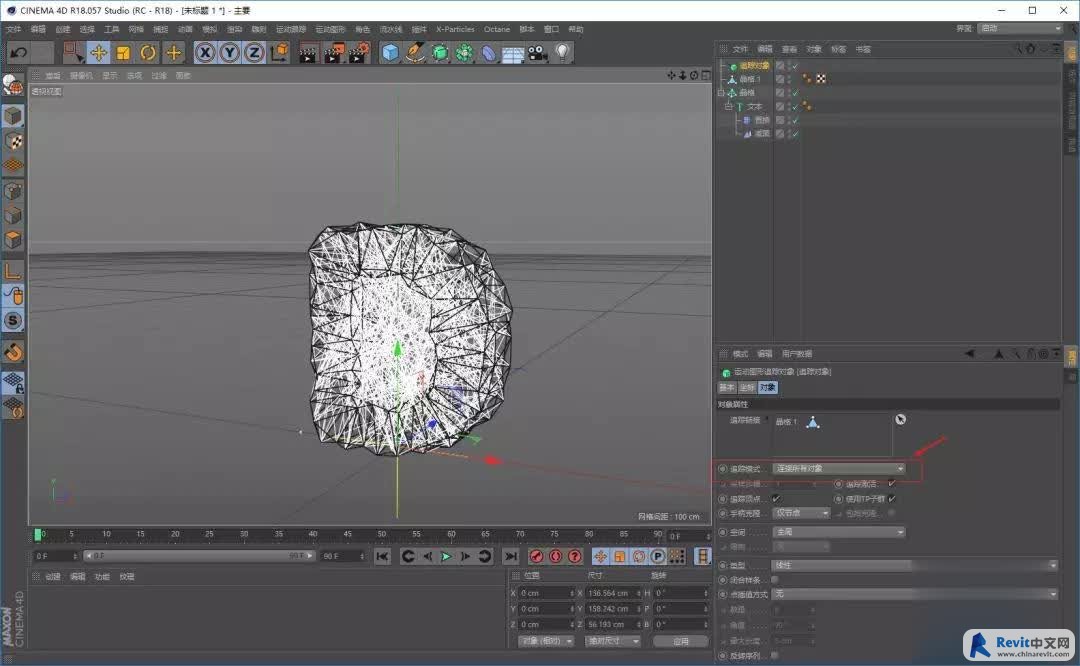
Task: Activate the Scale tool
Action: pos(123,52)
